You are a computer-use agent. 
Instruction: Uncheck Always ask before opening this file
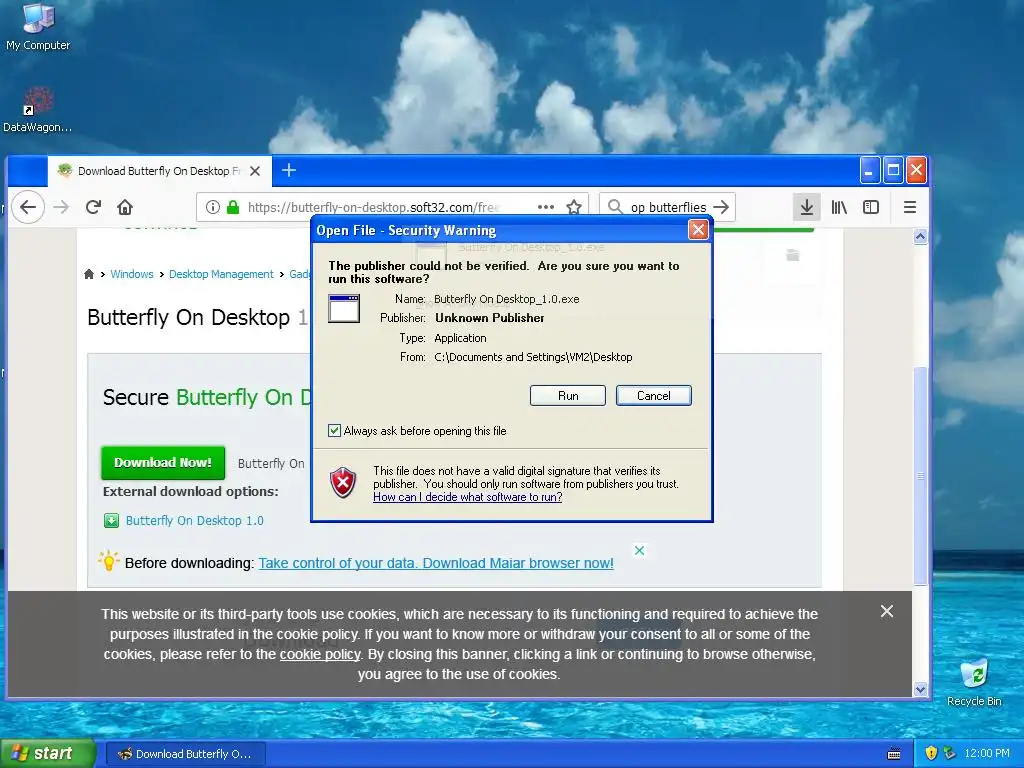point(334,430)
